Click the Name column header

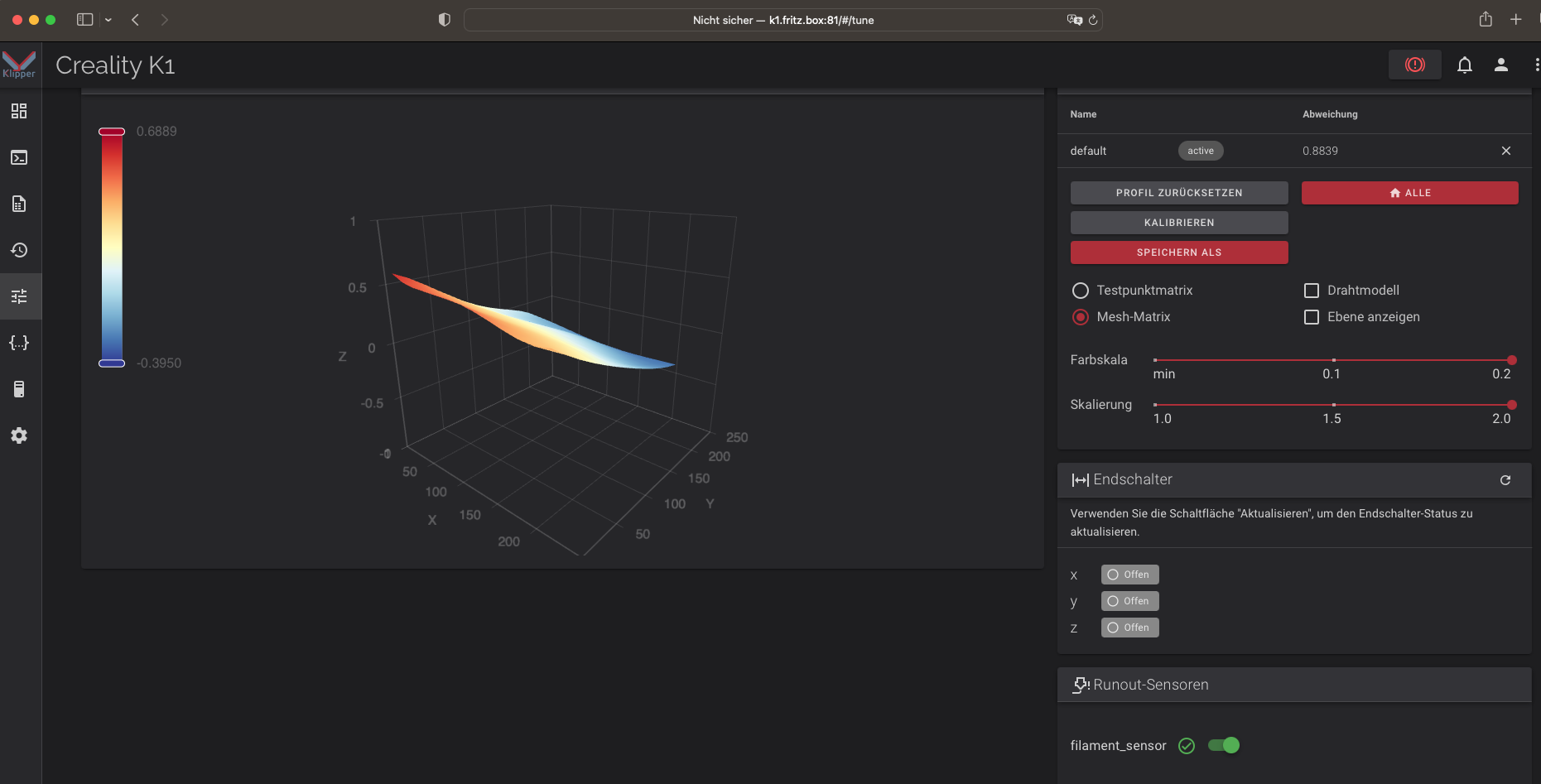tap(1083, 114)
